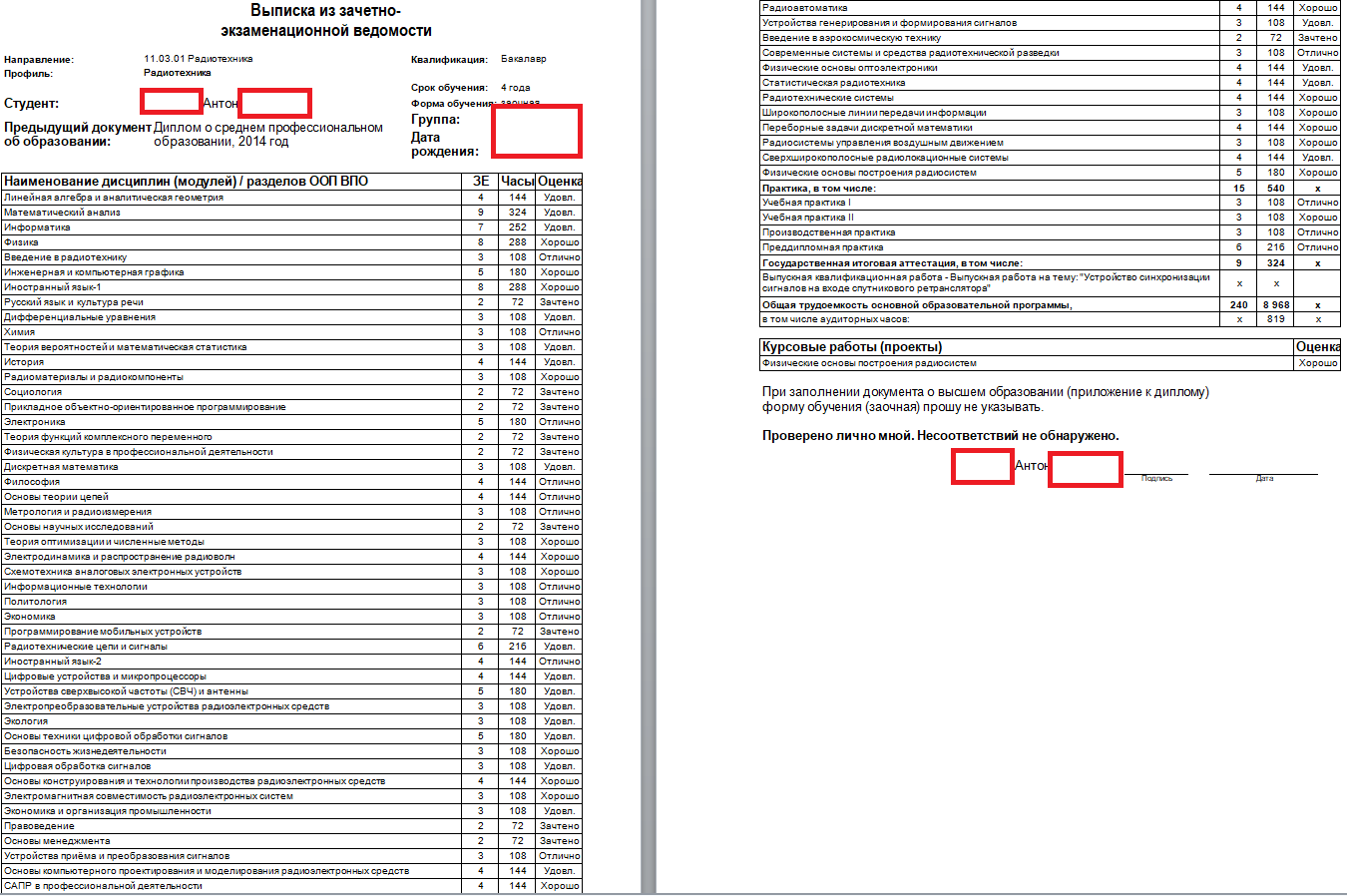The width and height of the screenshot is (1347, 896).
Task: Click the total hours value "8 968"
Action: click(x=1276, y=305)
